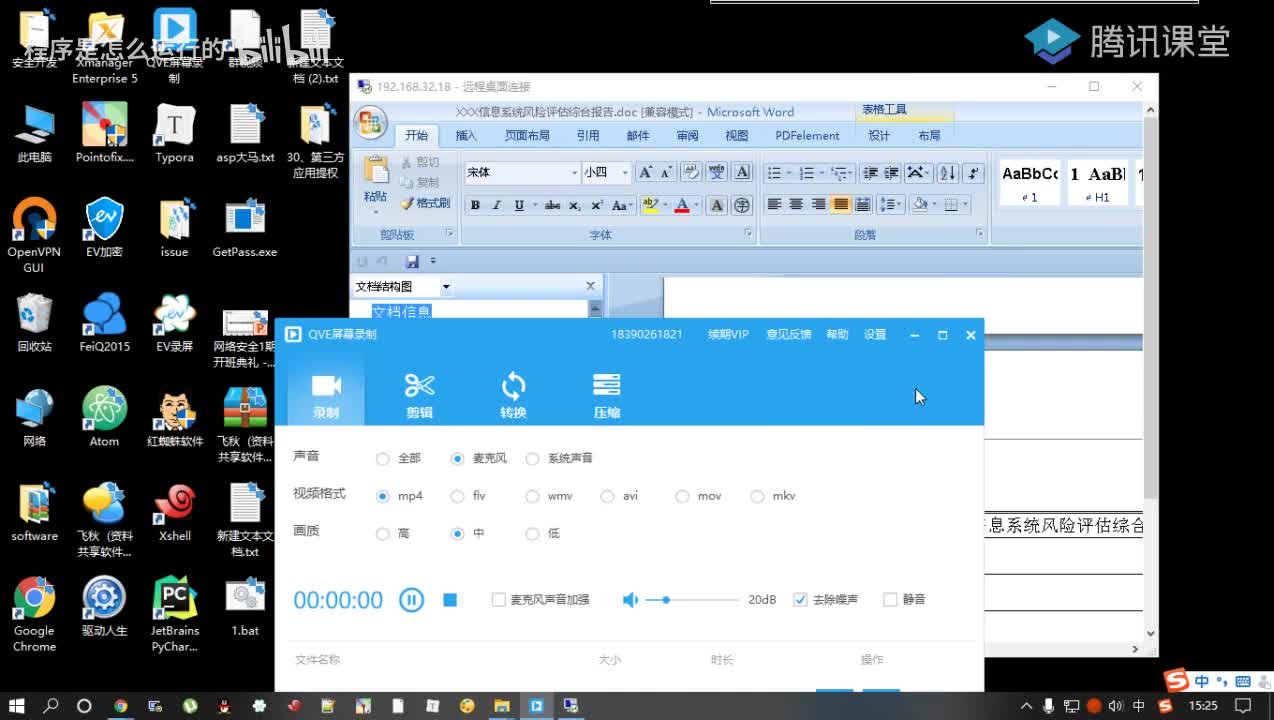
Task: Click the pause recording button
Action: [411, 600]
